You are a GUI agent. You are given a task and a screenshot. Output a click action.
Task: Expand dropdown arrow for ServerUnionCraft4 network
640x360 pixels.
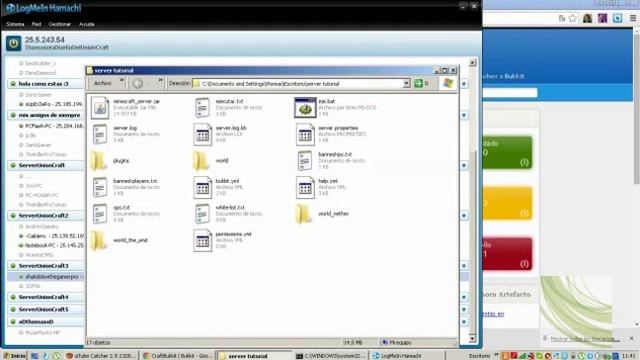[x=464, y=298]
